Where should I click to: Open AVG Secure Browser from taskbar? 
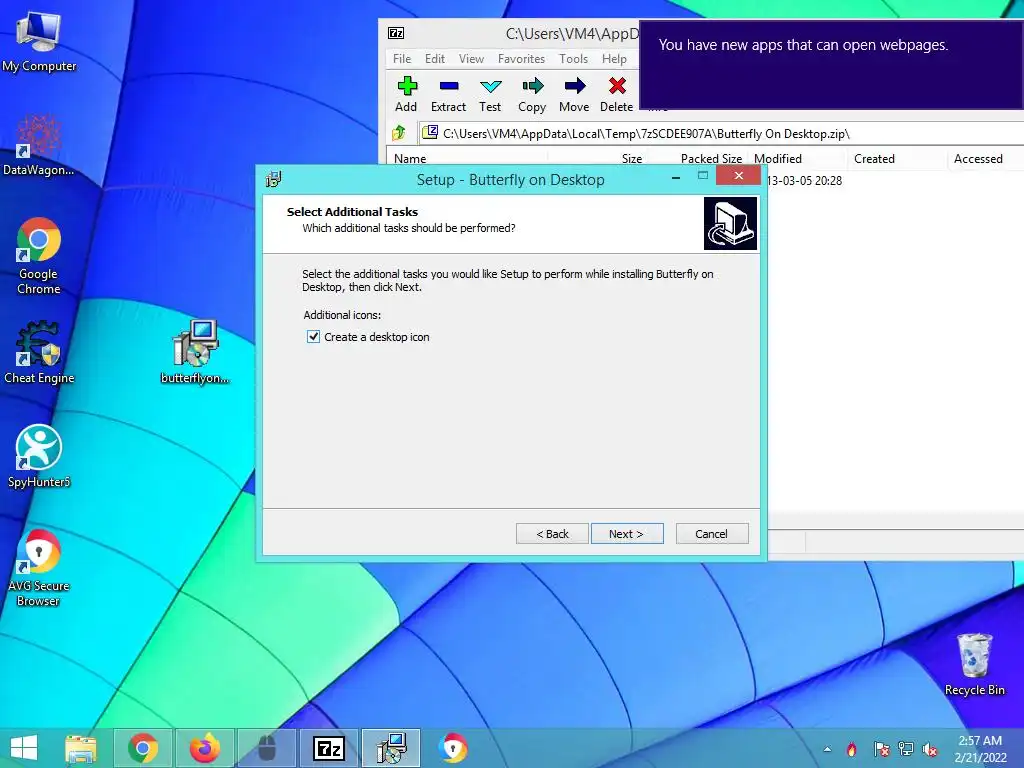click(x=453, y=748)
